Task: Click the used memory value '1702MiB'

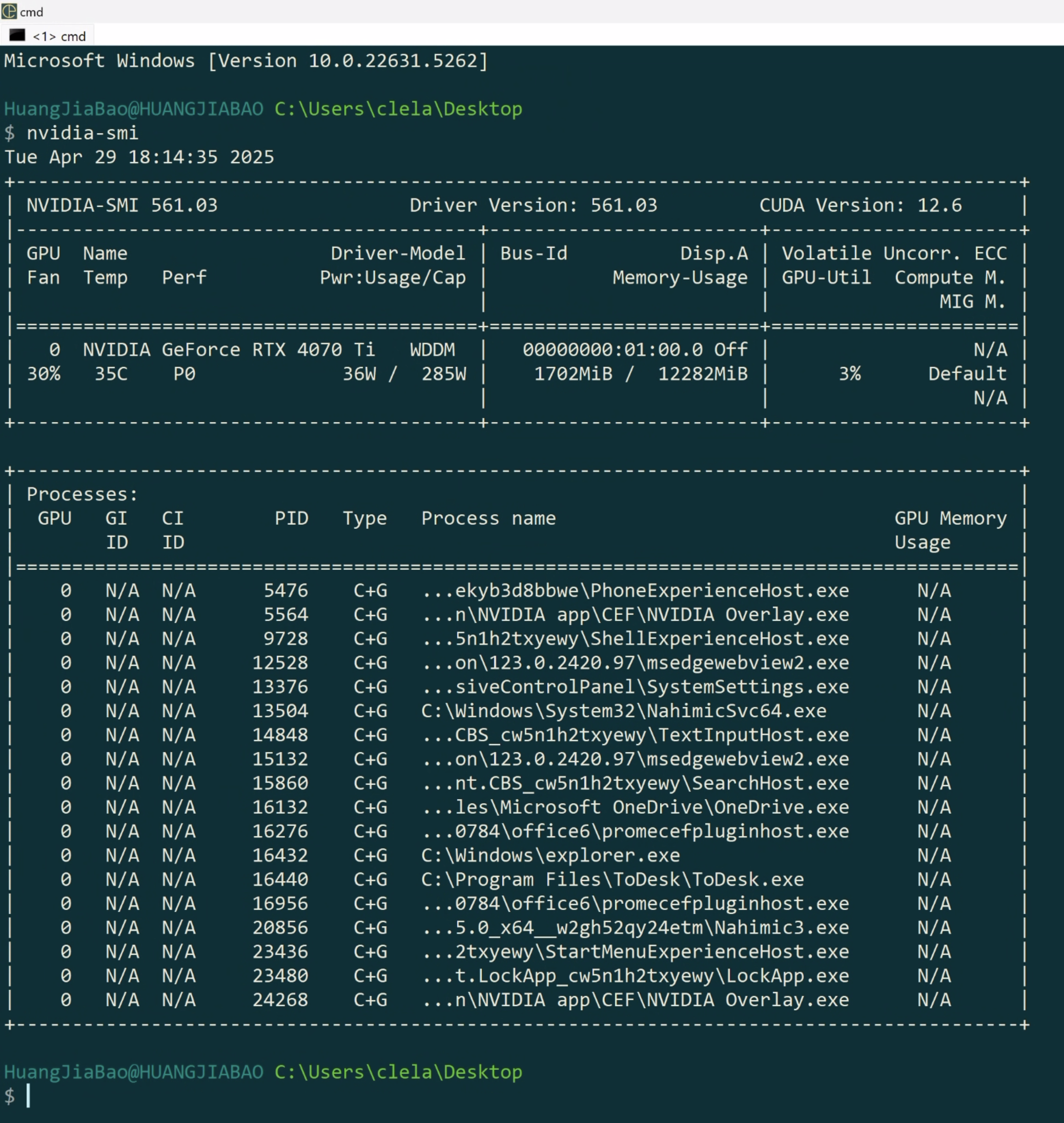Action: 573,373
